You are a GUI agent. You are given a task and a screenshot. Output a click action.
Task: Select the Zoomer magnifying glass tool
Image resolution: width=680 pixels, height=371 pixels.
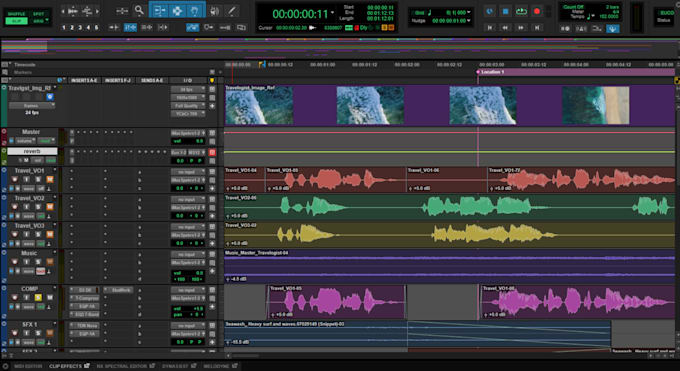(139, 10)
